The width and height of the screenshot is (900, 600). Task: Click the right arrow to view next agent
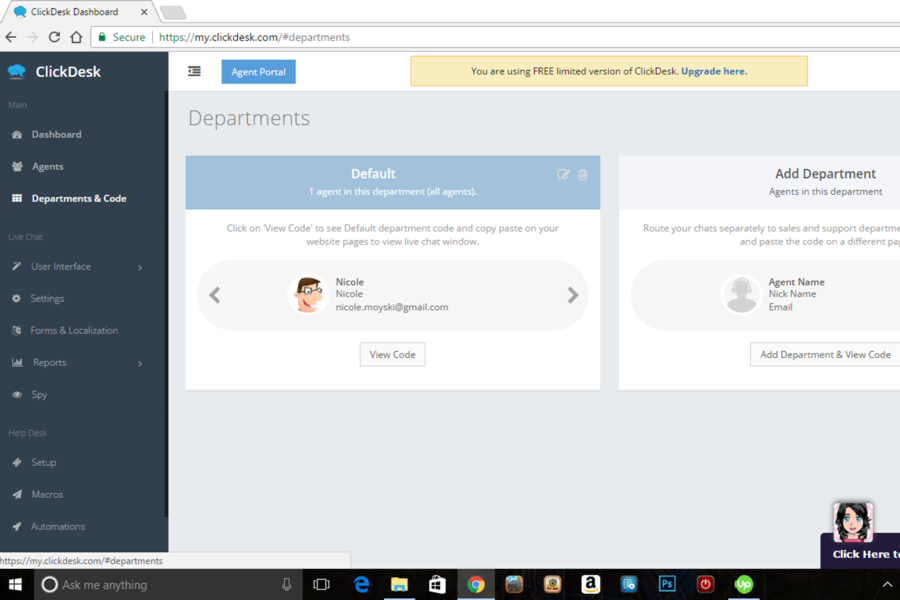pos(572,295)
